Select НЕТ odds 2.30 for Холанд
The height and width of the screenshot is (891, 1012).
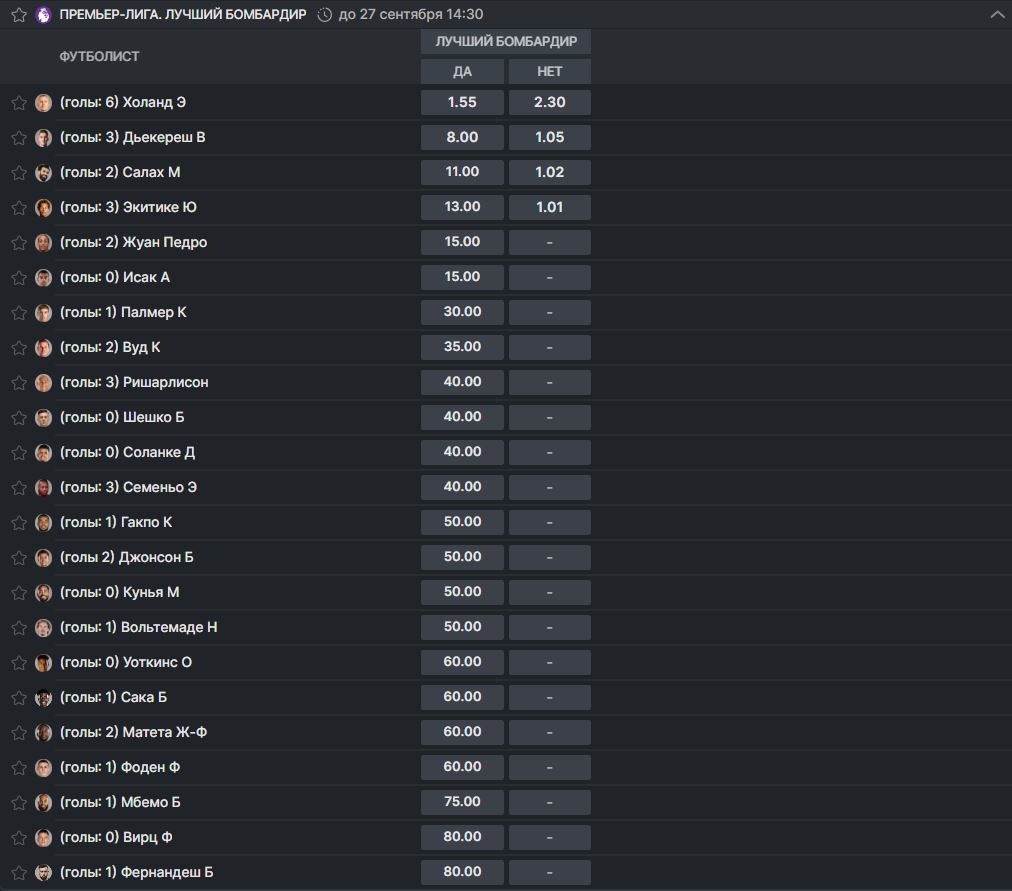click(x=549, y=102)
